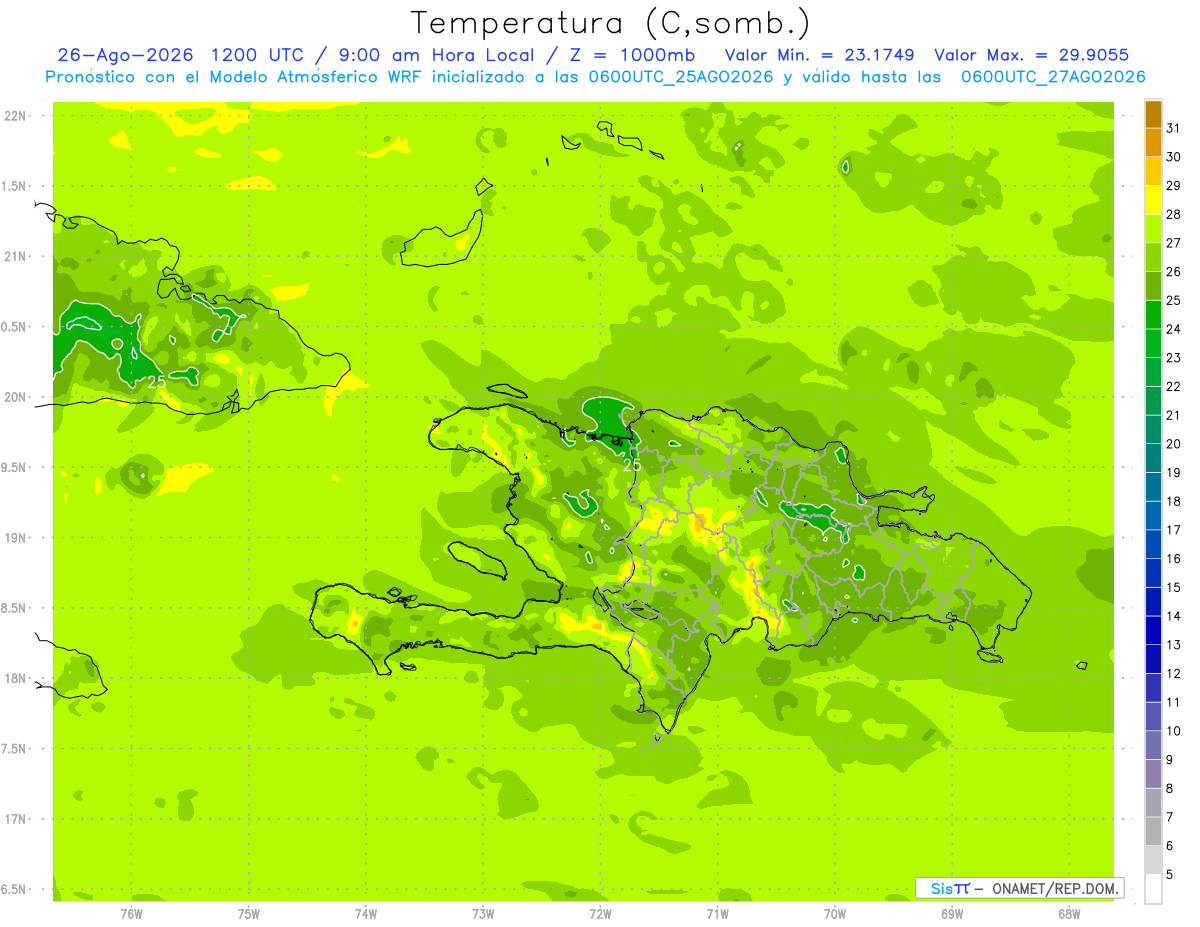Click colorbar value "27"
1200x927 pixels.
point(1174,242)
